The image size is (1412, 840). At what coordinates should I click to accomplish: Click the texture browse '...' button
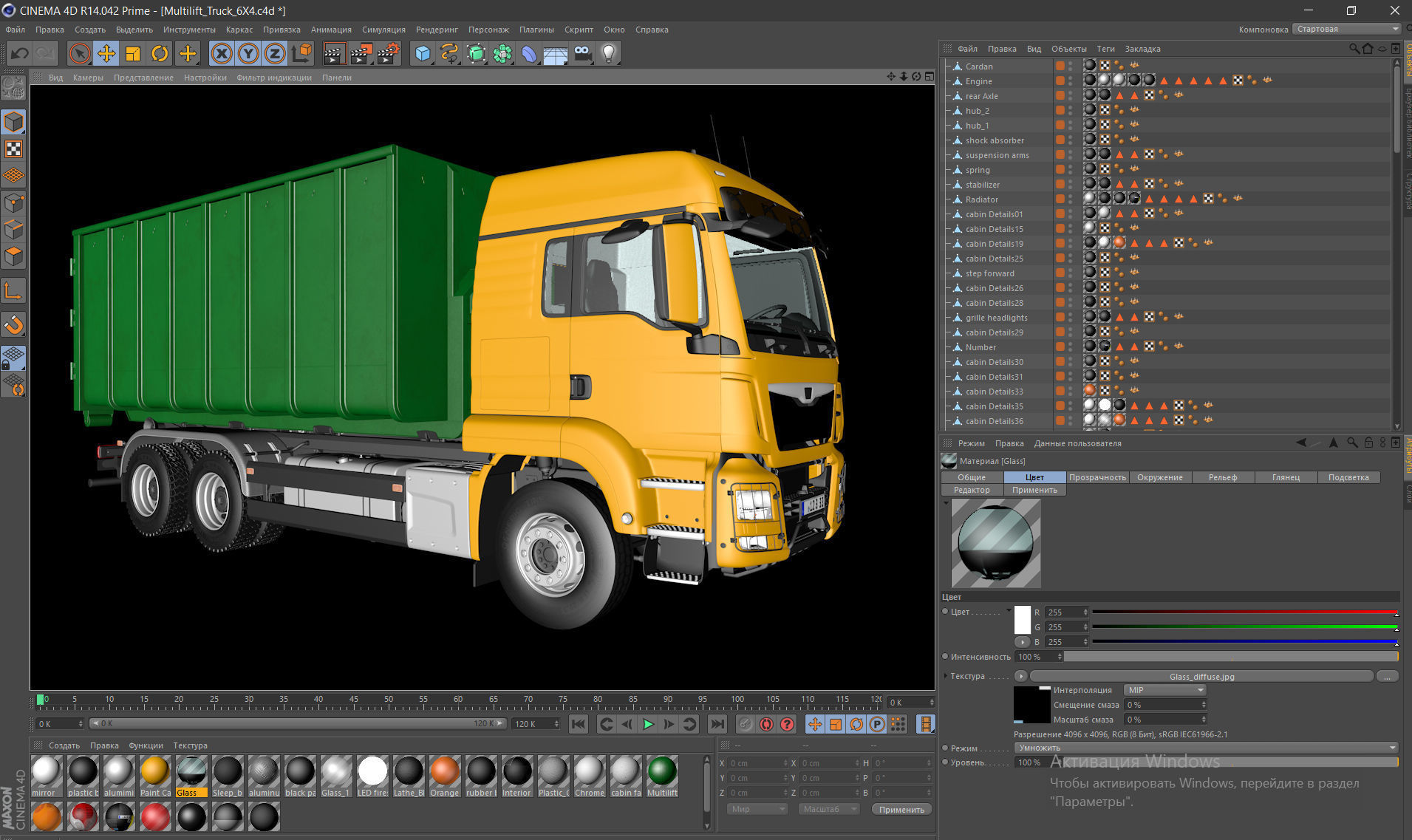[x=1387, y=676]
